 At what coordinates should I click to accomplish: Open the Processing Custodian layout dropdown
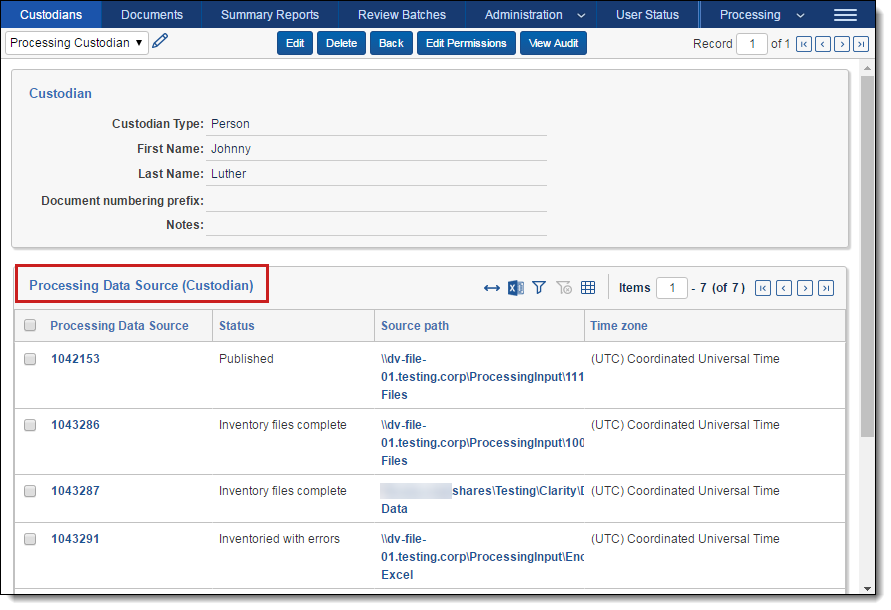click(77, 43)
